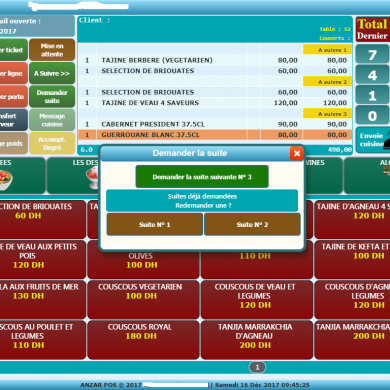
Task: Click Demander la suite suivante N° 3
Action: pyautogui.click(x=202, y=177)
